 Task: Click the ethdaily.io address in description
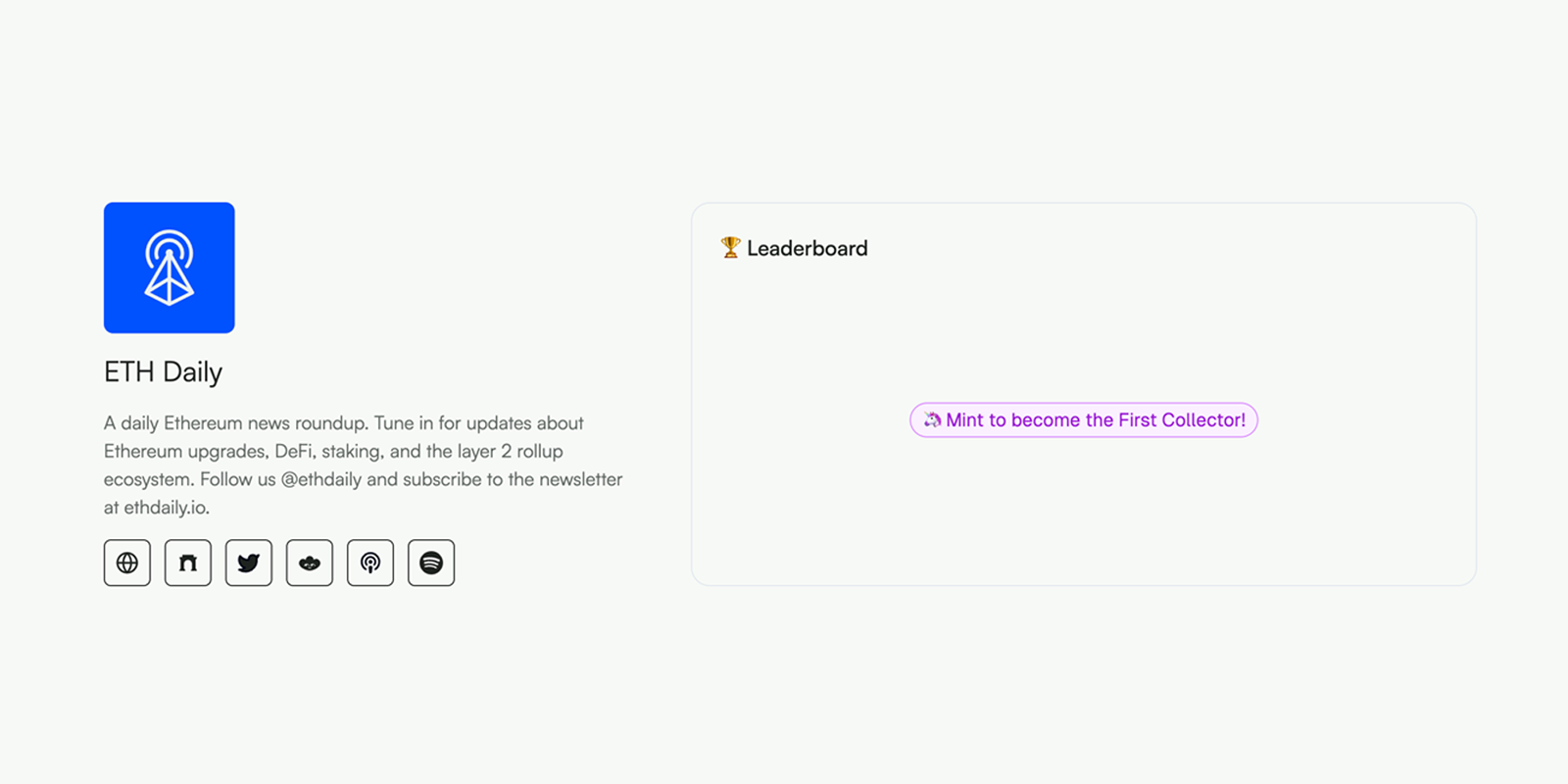(167, 508)
